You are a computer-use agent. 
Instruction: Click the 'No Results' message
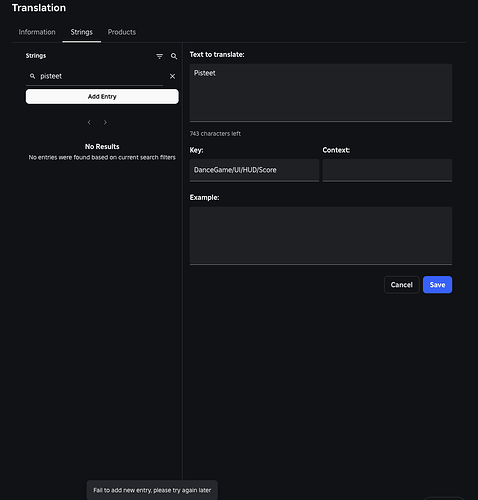point(102,147)
